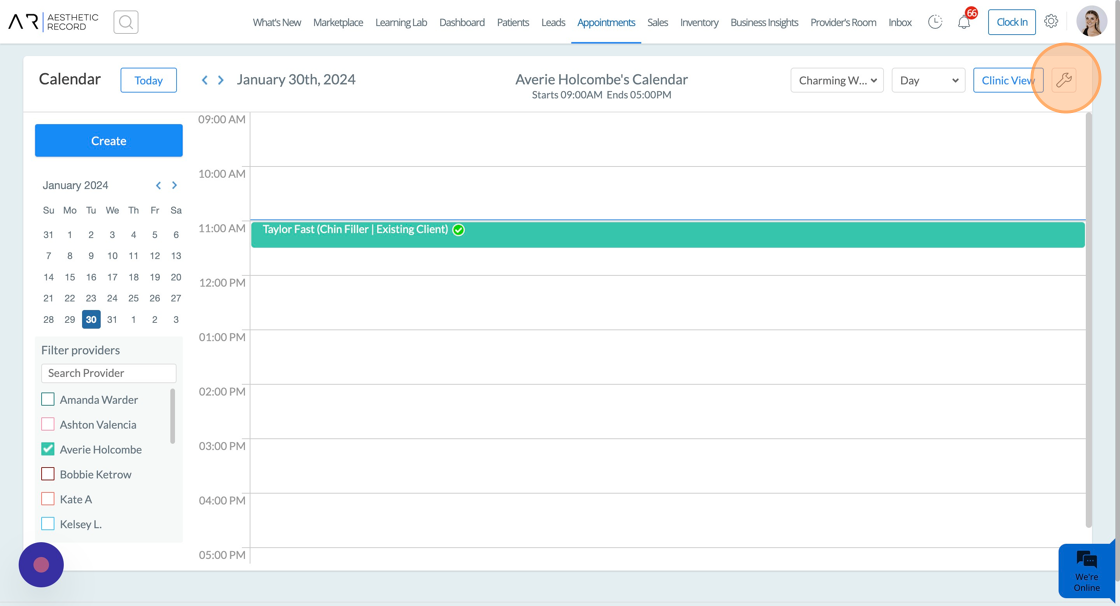Image resolution: width=1120 pixels, height=606 pixels.
Task: Check the Kelsey L. provider box
Action: [48, 524]
